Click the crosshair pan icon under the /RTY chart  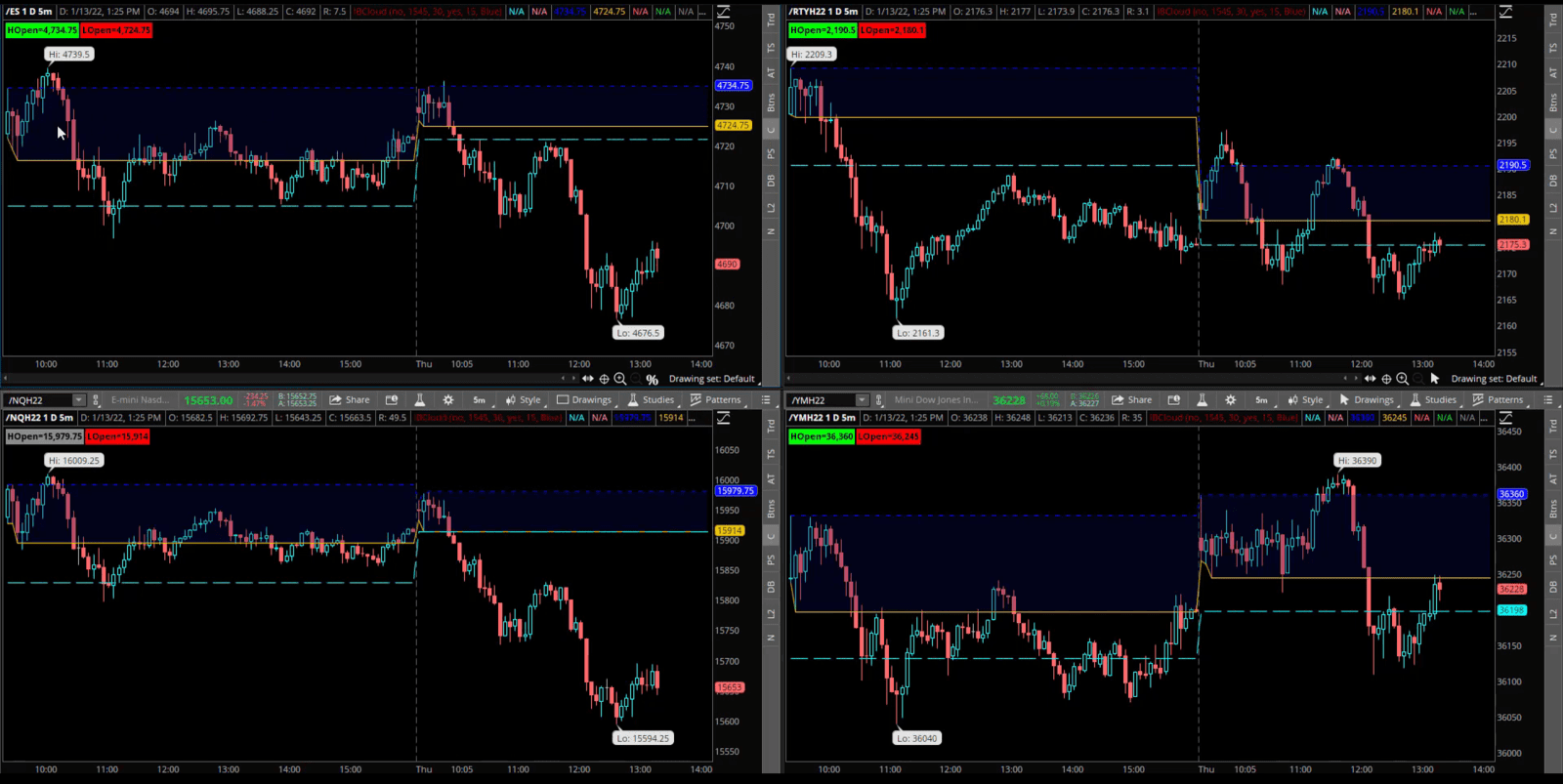click(1386, 379)
